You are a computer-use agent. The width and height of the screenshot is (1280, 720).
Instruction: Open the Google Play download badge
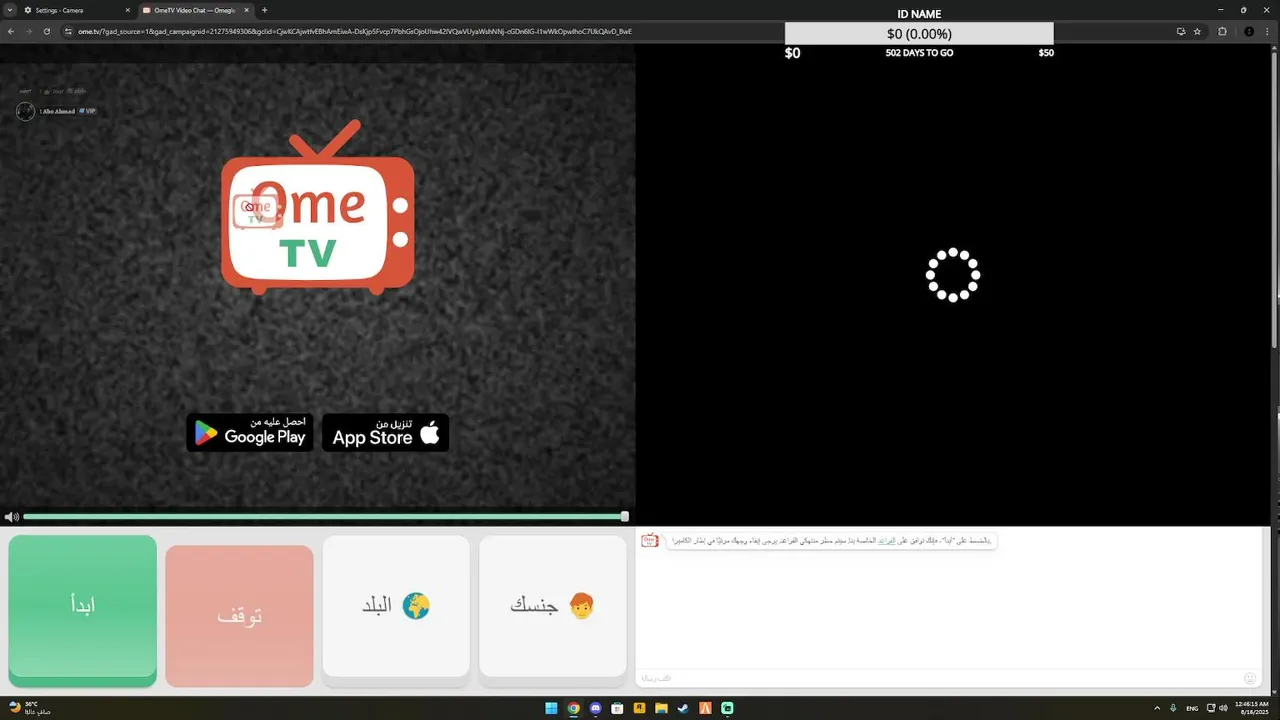250,432
